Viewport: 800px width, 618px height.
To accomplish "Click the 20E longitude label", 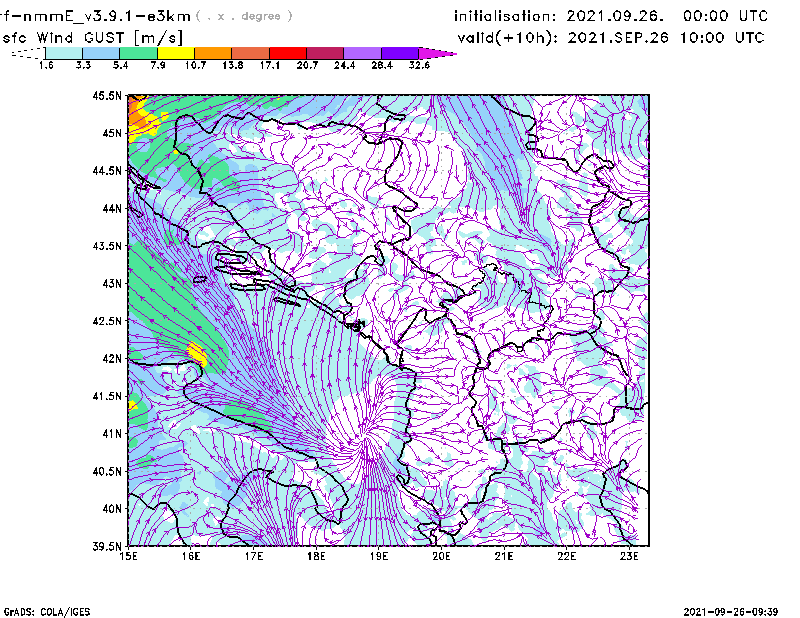I will coord(441,556).
